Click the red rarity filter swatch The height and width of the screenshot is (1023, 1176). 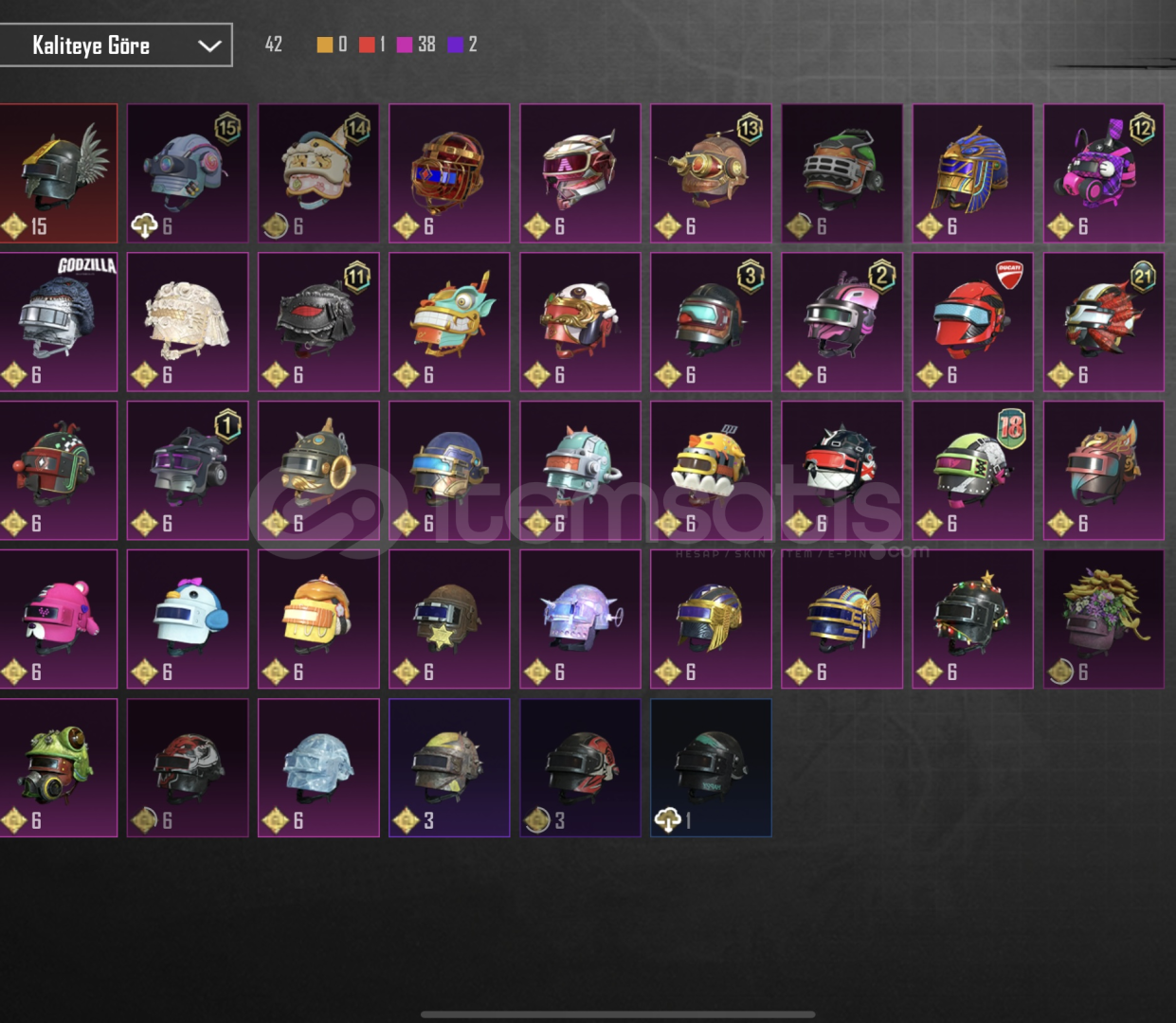[x=367, y=45]
